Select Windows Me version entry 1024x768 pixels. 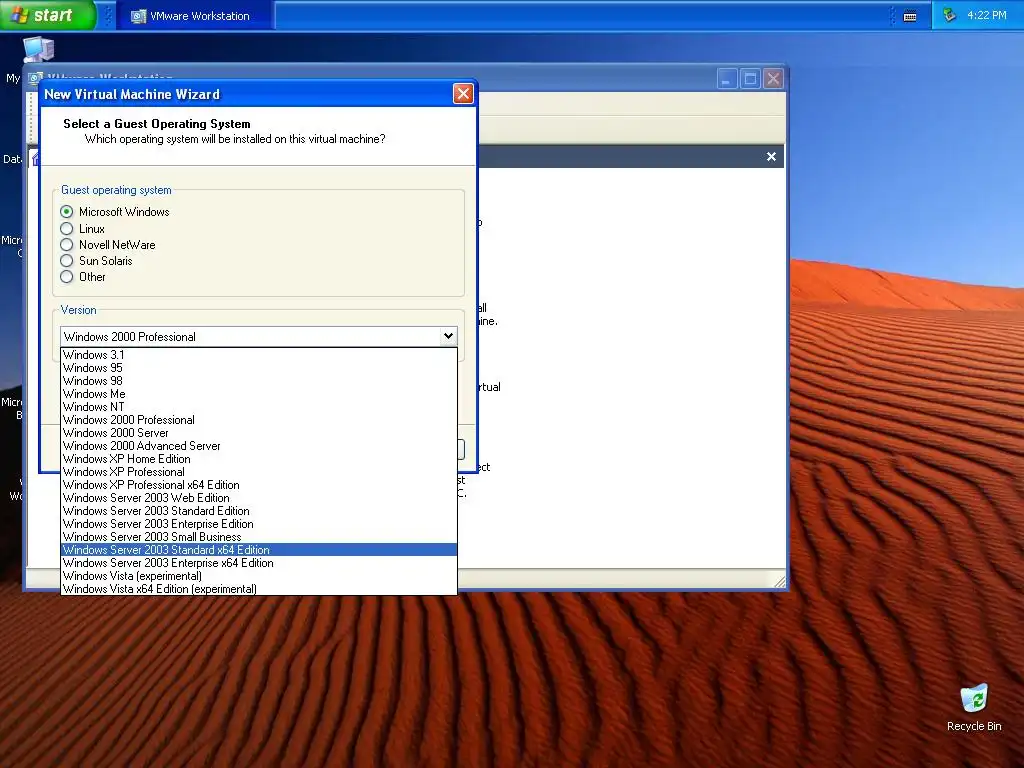259,394
